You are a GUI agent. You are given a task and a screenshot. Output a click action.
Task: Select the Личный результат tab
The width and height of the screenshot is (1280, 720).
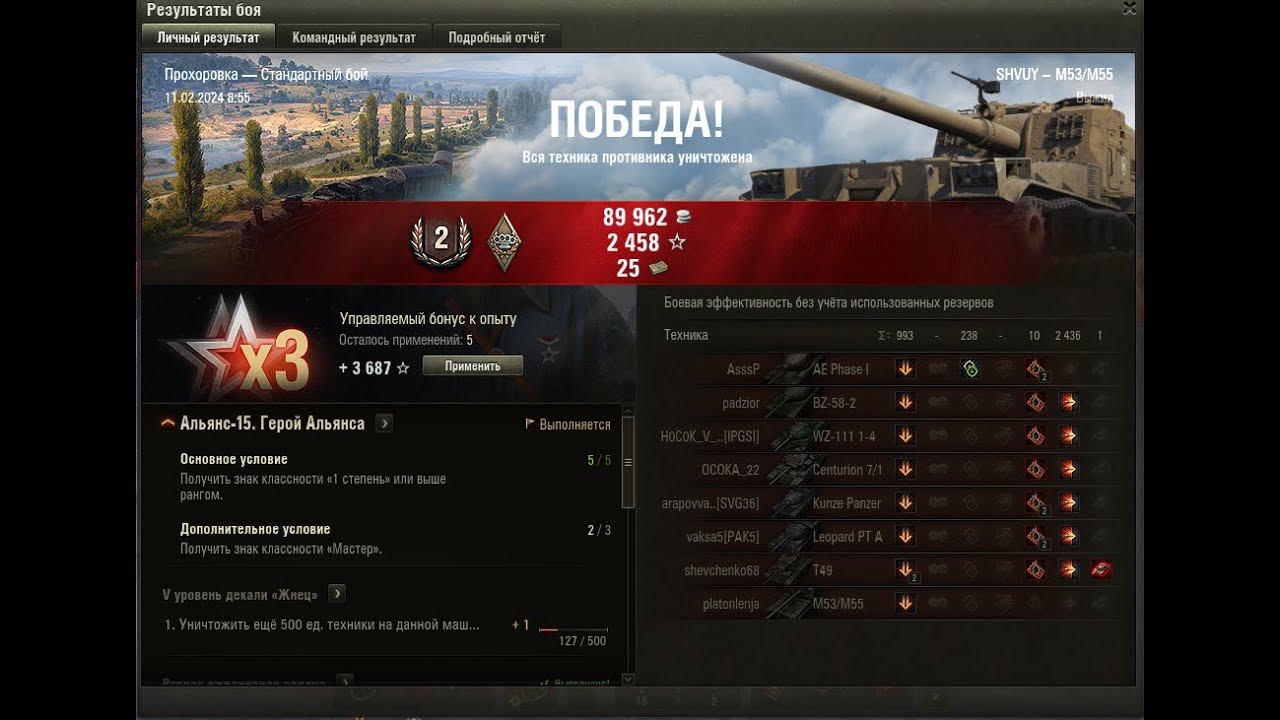click(x=208, y=37)
